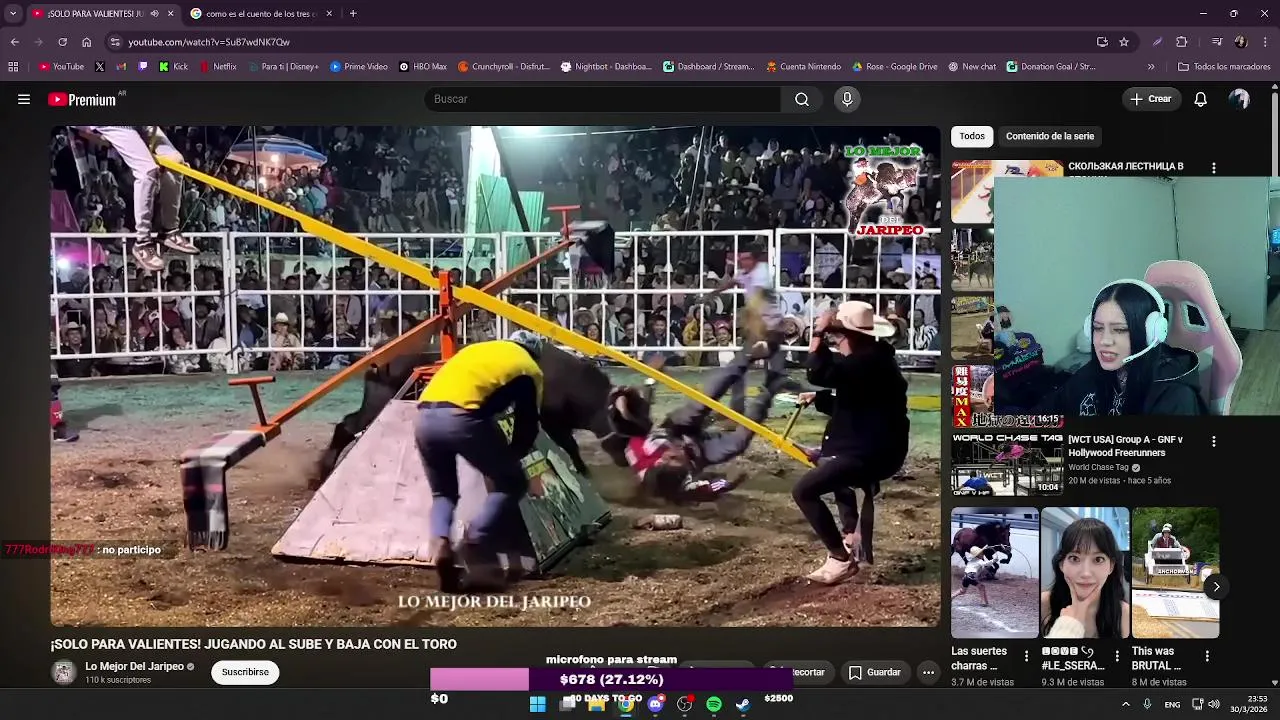Open Discord from the taskbar

(x=655, y=704)
